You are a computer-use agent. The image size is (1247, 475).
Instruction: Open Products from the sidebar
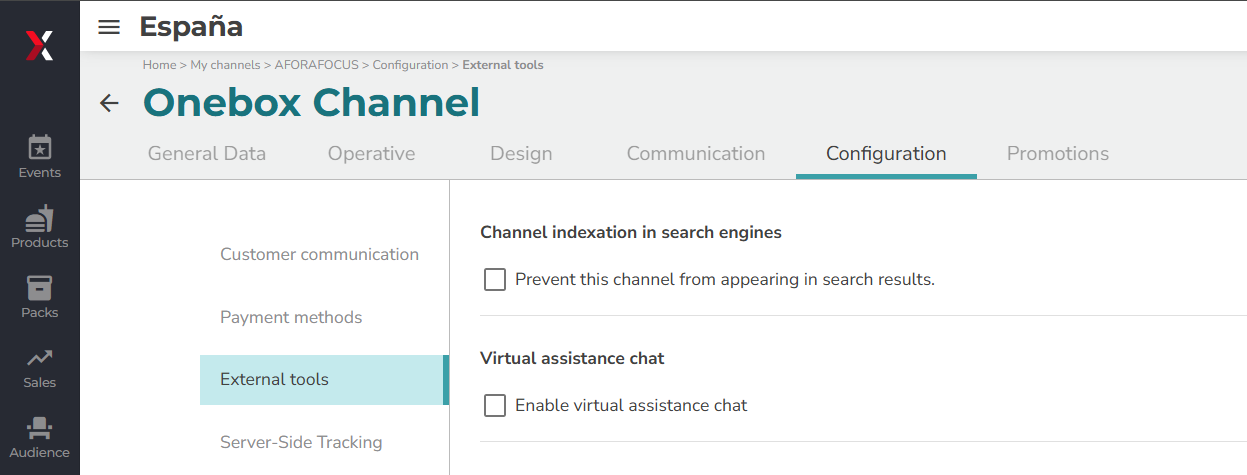(x=40, y=227)
